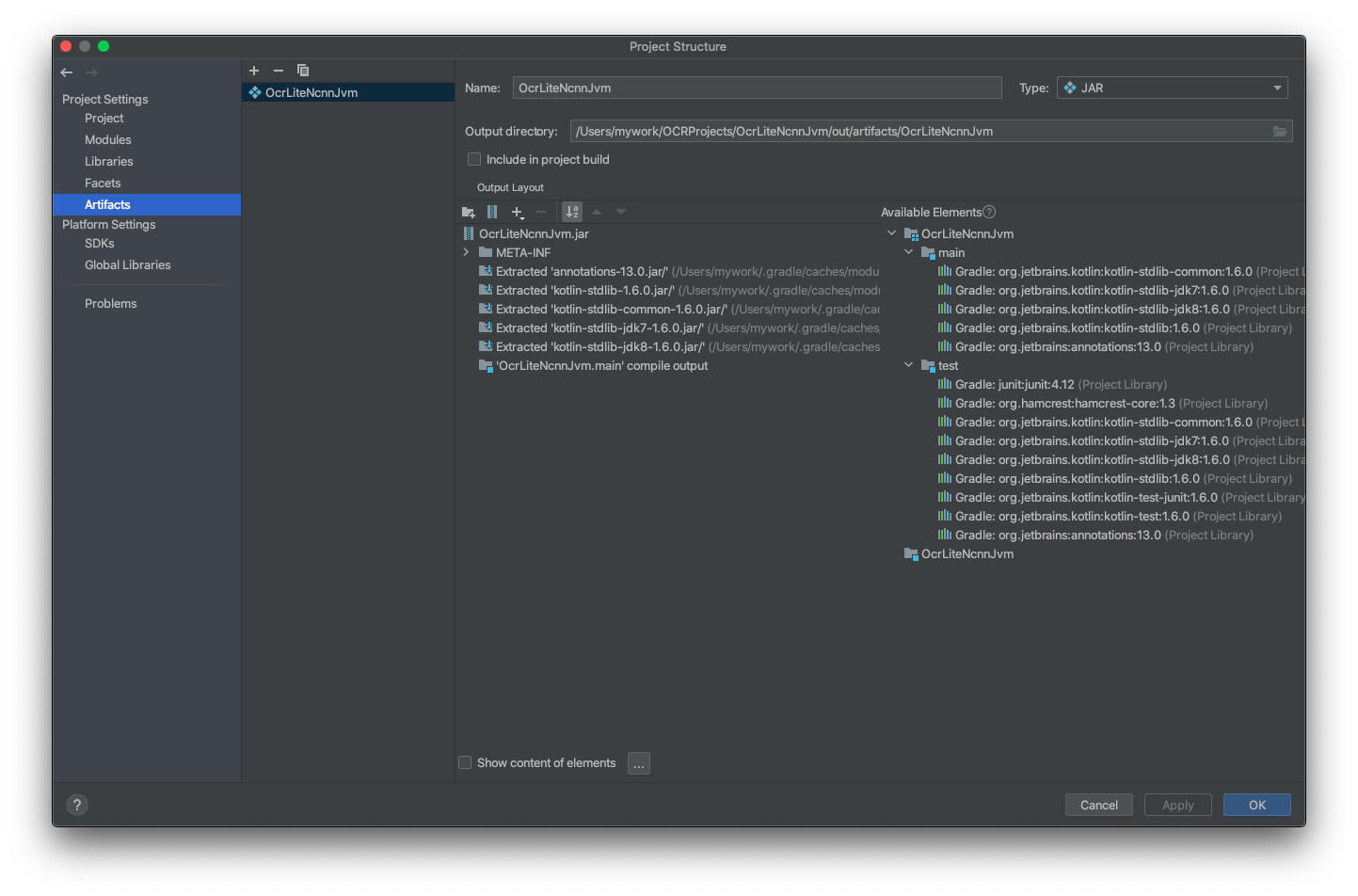Viewport: 1358px width, 896px height.
Task: Create directory in output layout toolbar
Action: click(469, 213)
